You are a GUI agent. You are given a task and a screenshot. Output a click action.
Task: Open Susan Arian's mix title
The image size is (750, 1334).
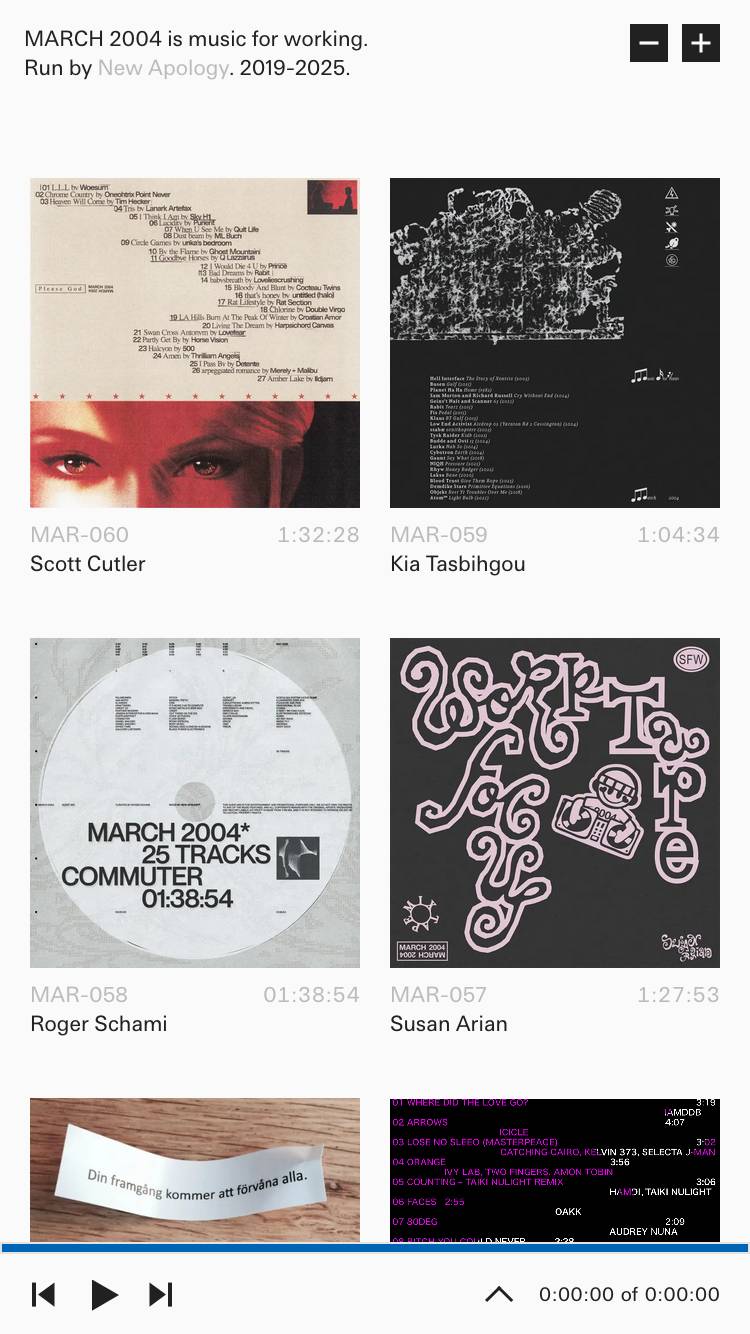[449, 1024]
